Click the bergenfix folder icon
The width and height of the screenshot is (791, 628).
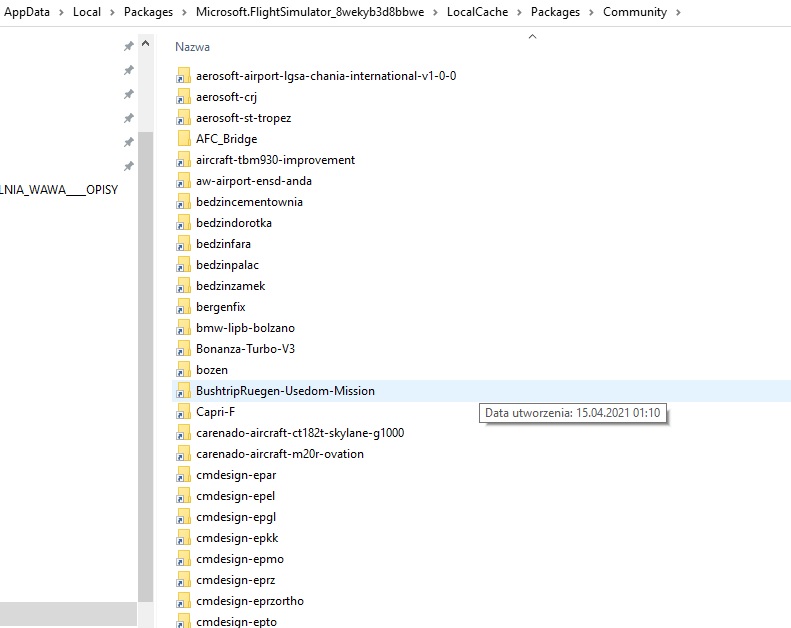coord(183,307)
